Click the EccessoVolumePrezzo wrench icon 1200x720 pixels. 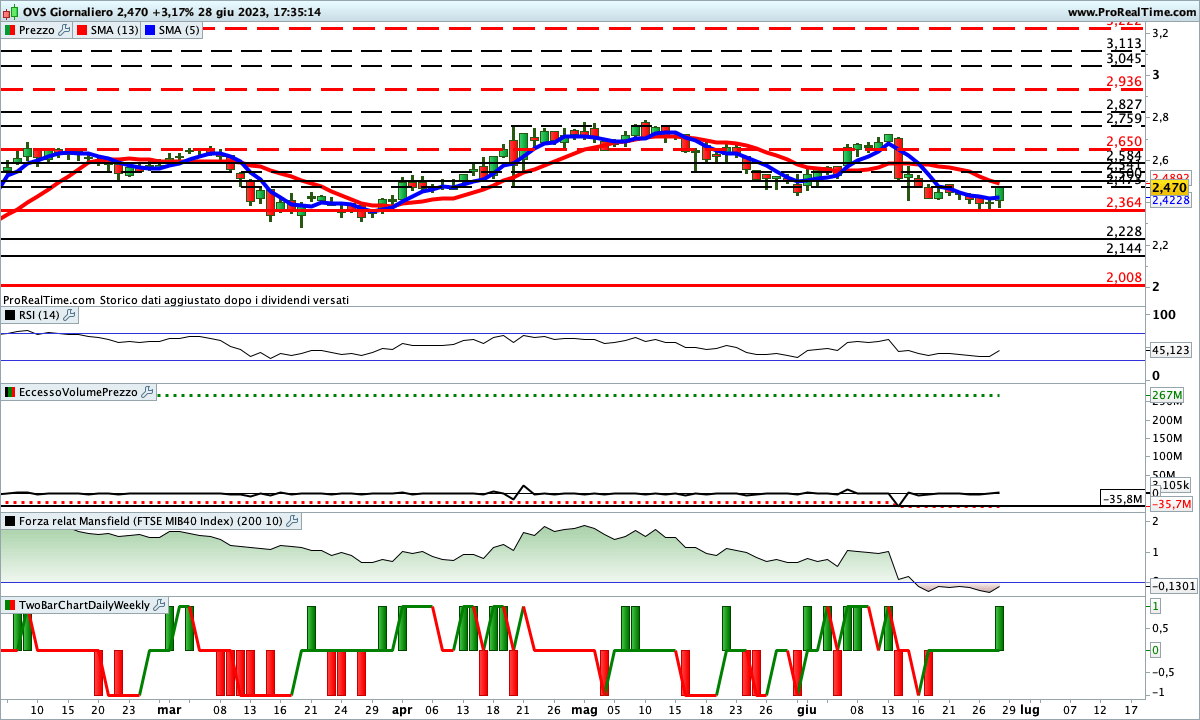147,393
